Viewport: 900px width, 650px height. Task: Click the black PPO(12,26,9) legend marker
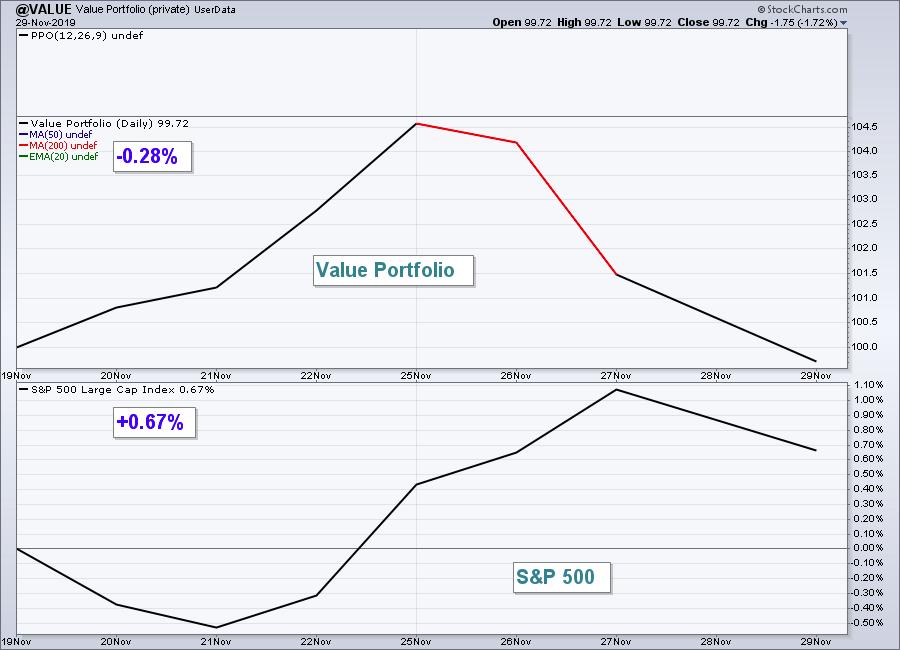(24, 36)
